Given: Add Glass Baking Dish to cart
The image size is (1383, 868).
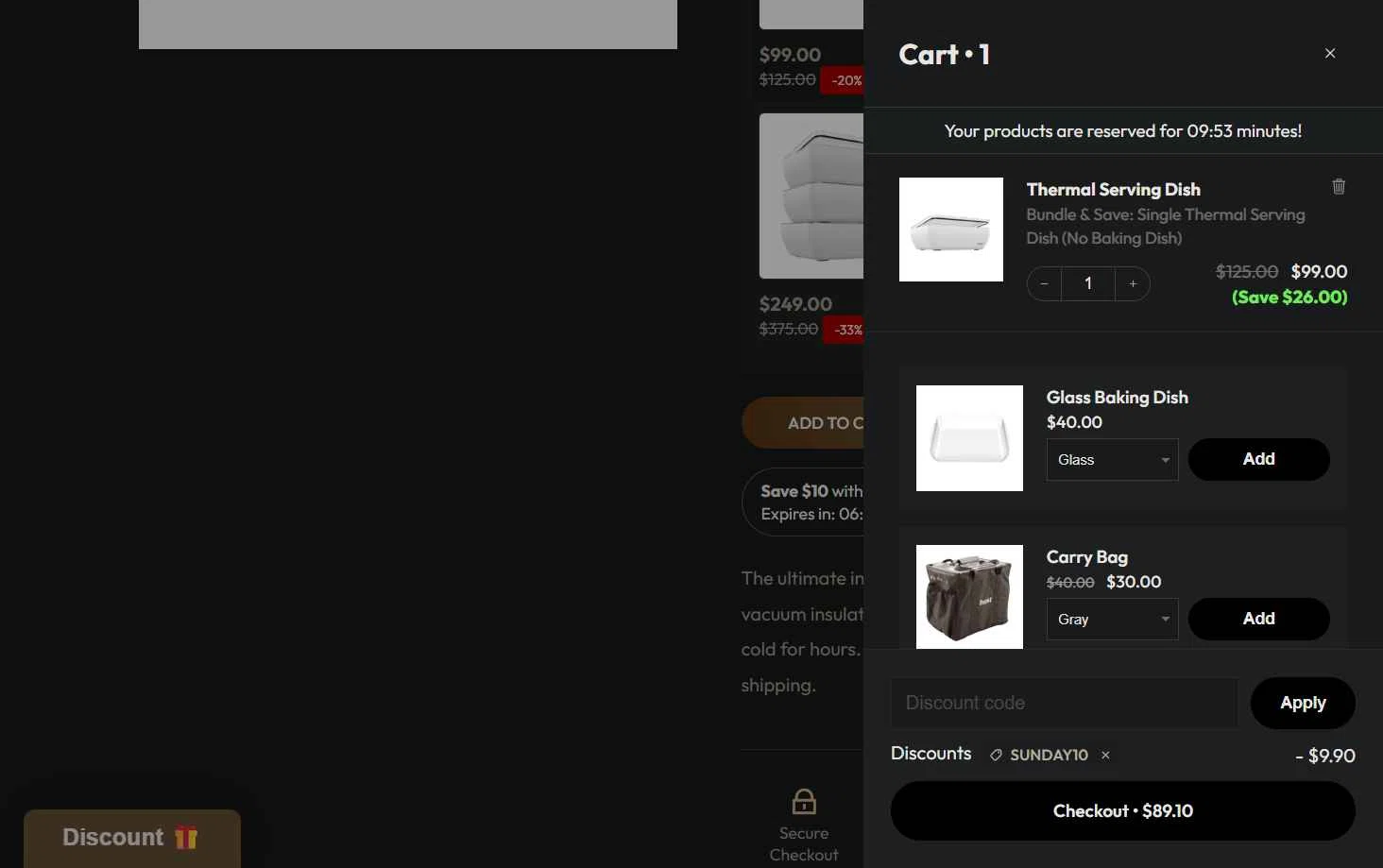Looking at the screenshot, I should [1258, 459].
